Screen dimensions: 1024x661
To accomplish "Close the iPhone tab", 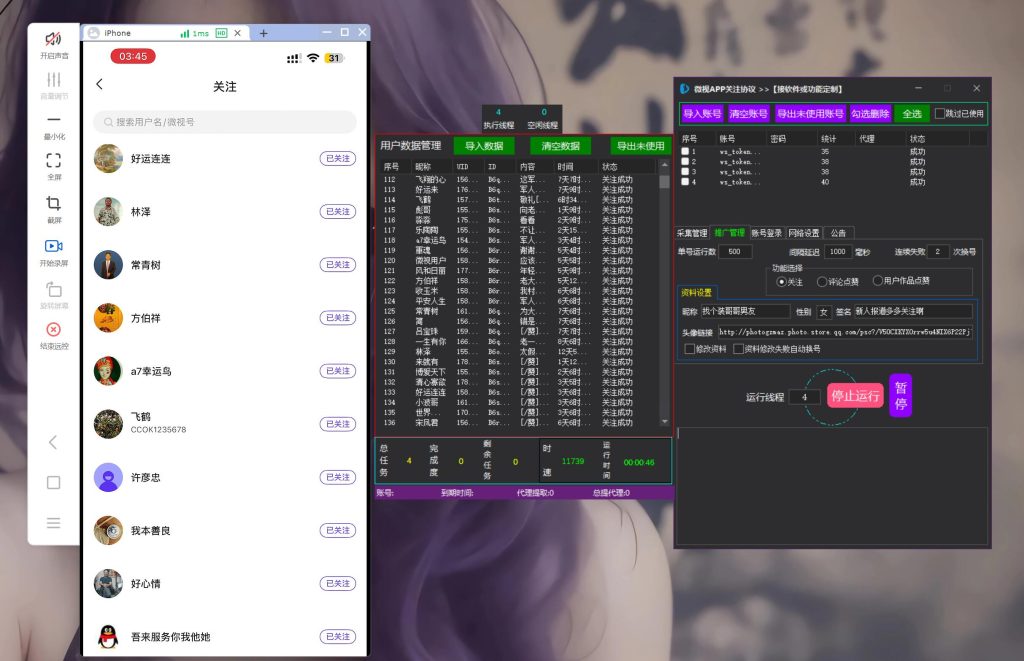I will tap(238, 33).
